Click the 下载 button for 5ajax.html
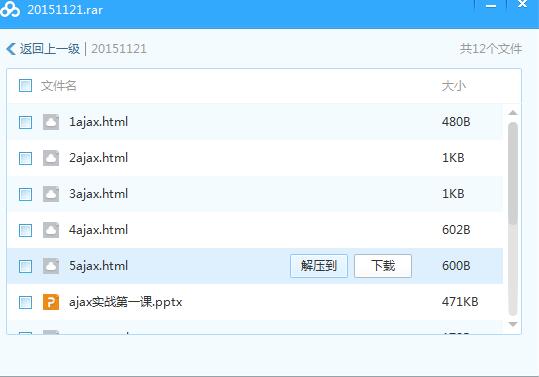 click(383, 266)
